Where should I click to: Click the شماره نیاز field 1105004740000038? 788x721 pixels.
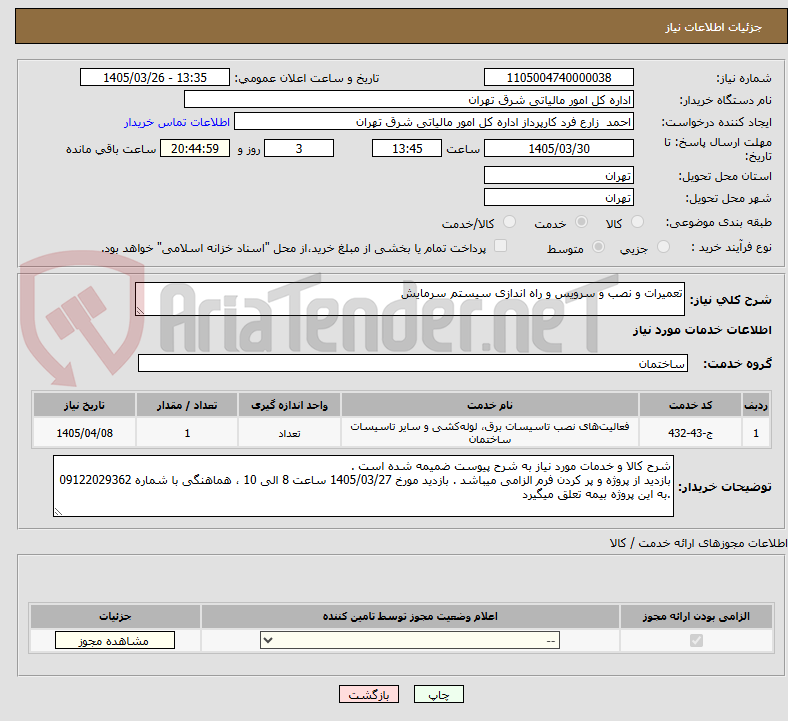click(x=558, y=77)
